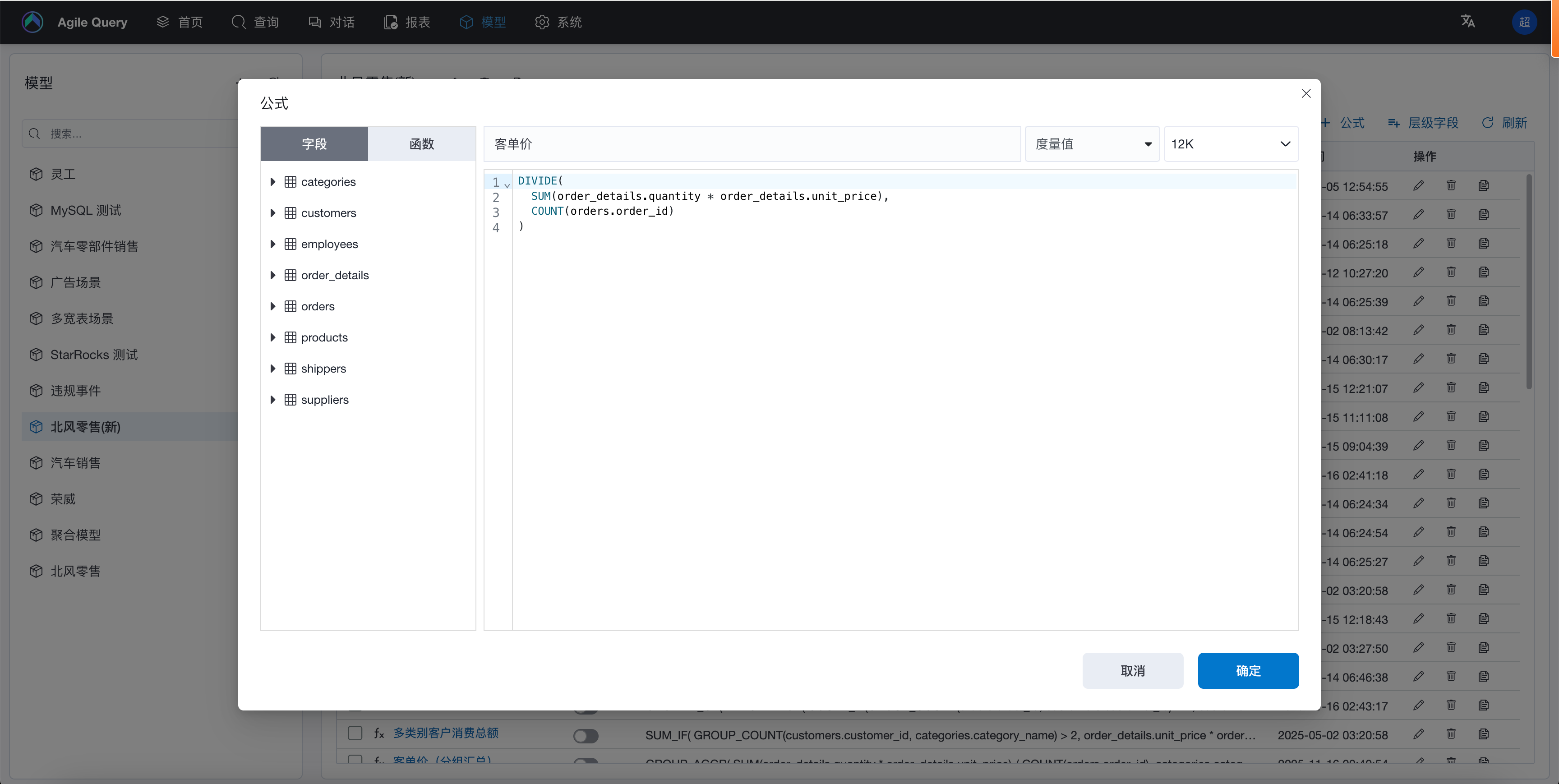Viewport: 1559px width, 784px height.
Task: Click the language translate icon
Action: (1467, 22)
